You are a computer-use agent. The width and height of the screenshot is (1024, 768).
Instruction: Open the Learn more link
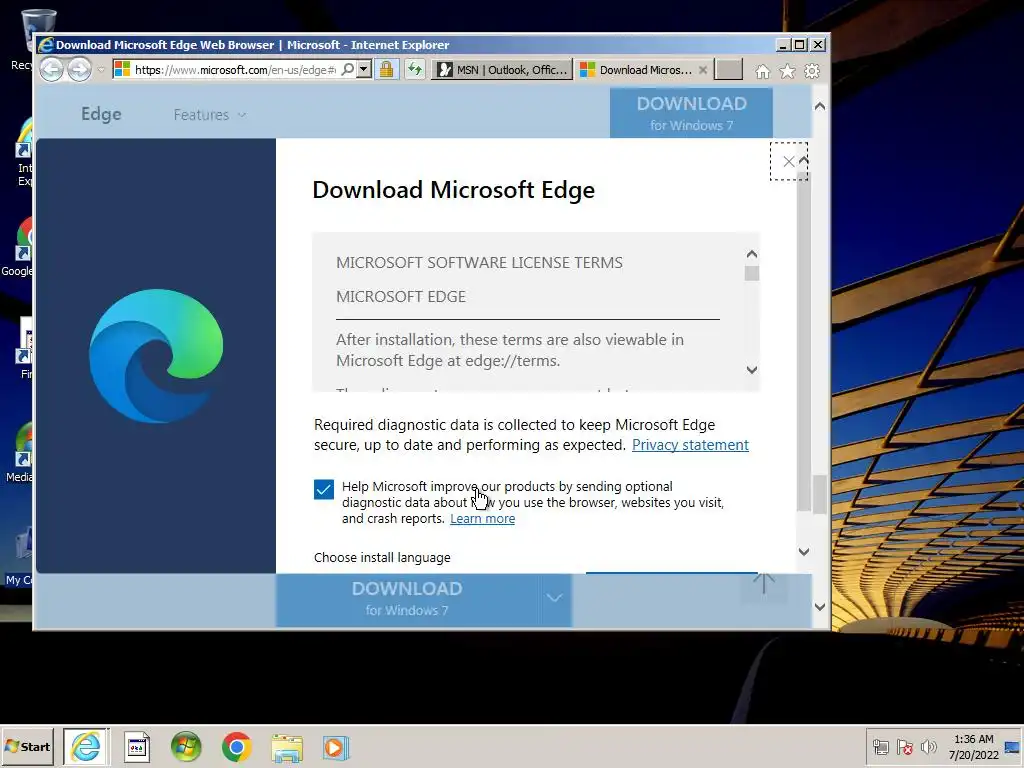point(482,519)
